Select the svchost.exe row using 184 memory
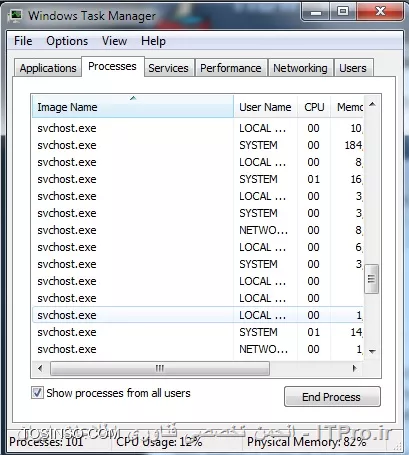Screen dimensions: 409x455 [x=197, y=145]
